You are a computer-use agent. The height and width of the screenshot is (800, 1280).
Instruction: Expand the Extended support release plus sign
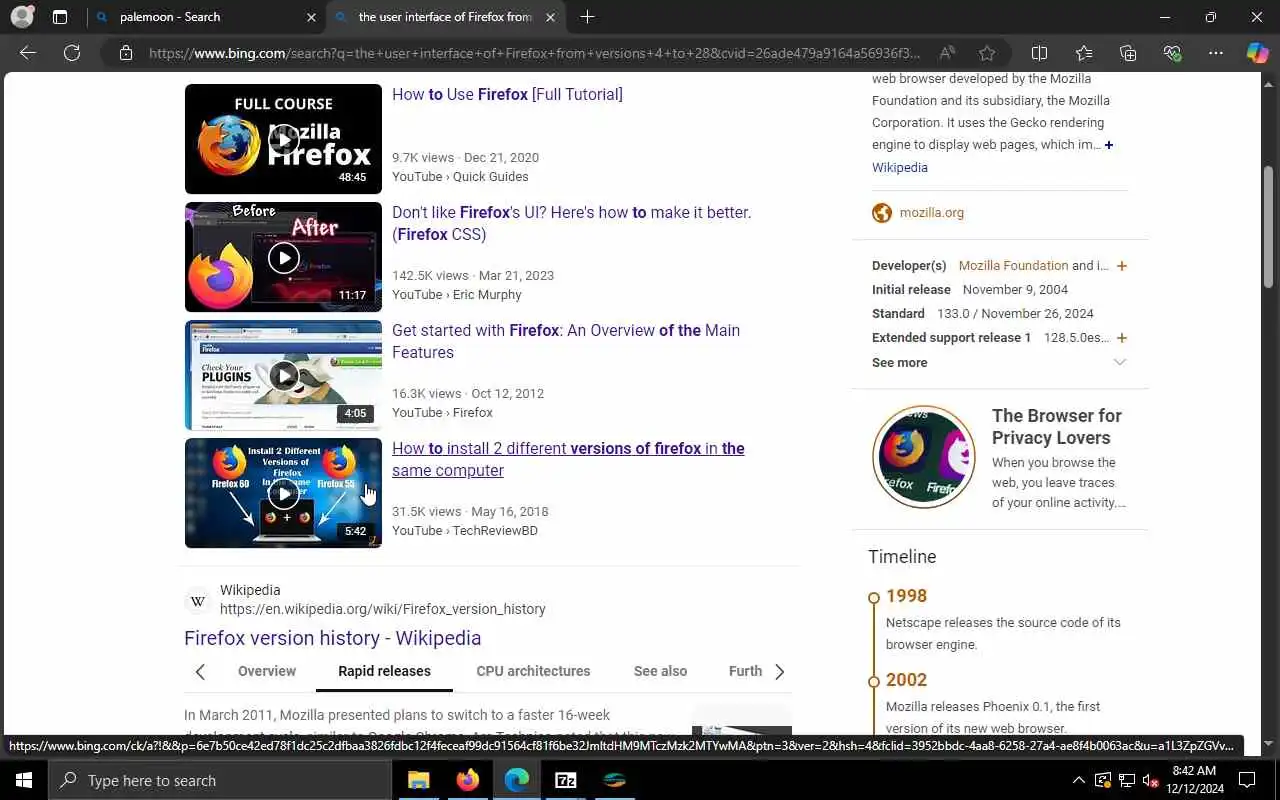click(1122, 338)
